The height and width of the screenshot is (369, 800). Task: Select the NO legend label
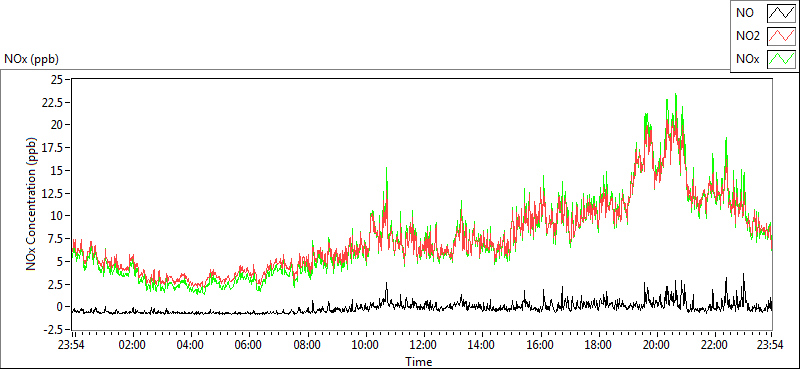(x=745, y=13)
